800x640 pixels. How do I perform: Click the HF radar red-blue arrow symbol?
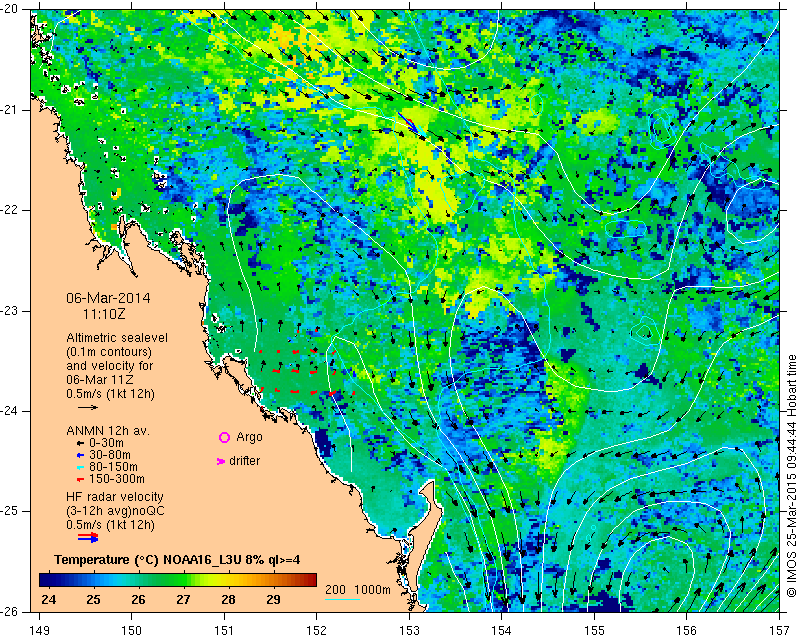click(88, 537)
